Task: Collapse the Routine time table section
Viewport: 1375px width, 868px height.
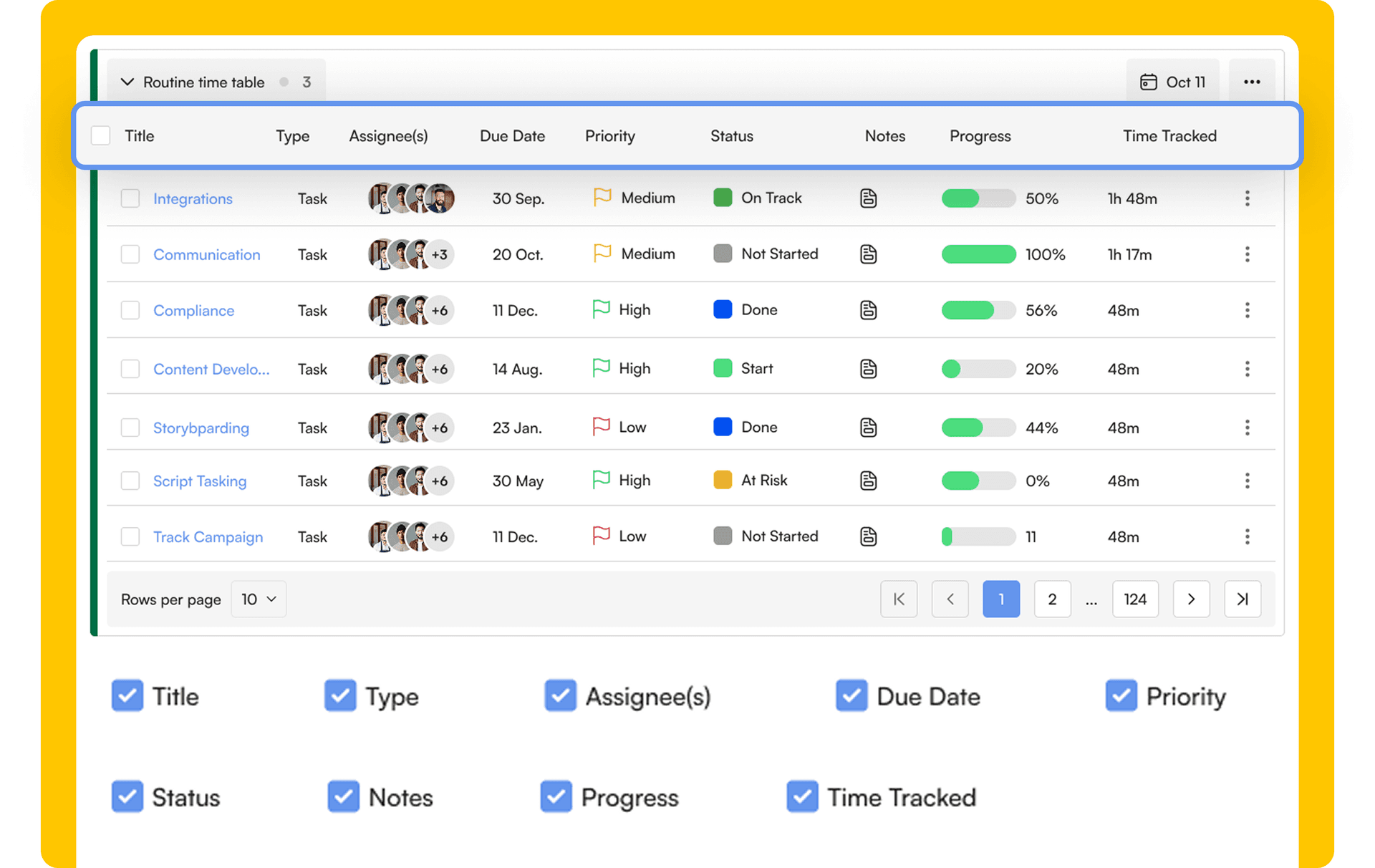Action: [127, 82]
